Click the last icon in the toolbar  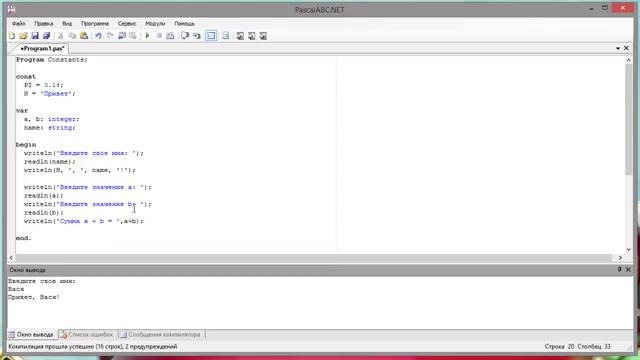[263, 36]
